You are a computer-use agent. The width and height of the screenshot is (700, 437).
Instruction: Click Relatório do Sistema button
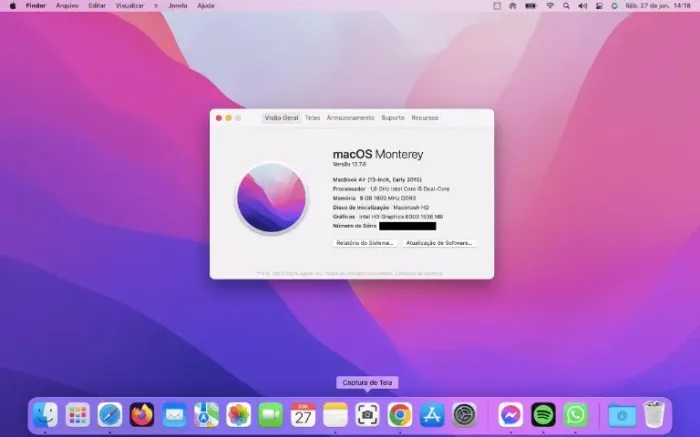click(365, 243)
